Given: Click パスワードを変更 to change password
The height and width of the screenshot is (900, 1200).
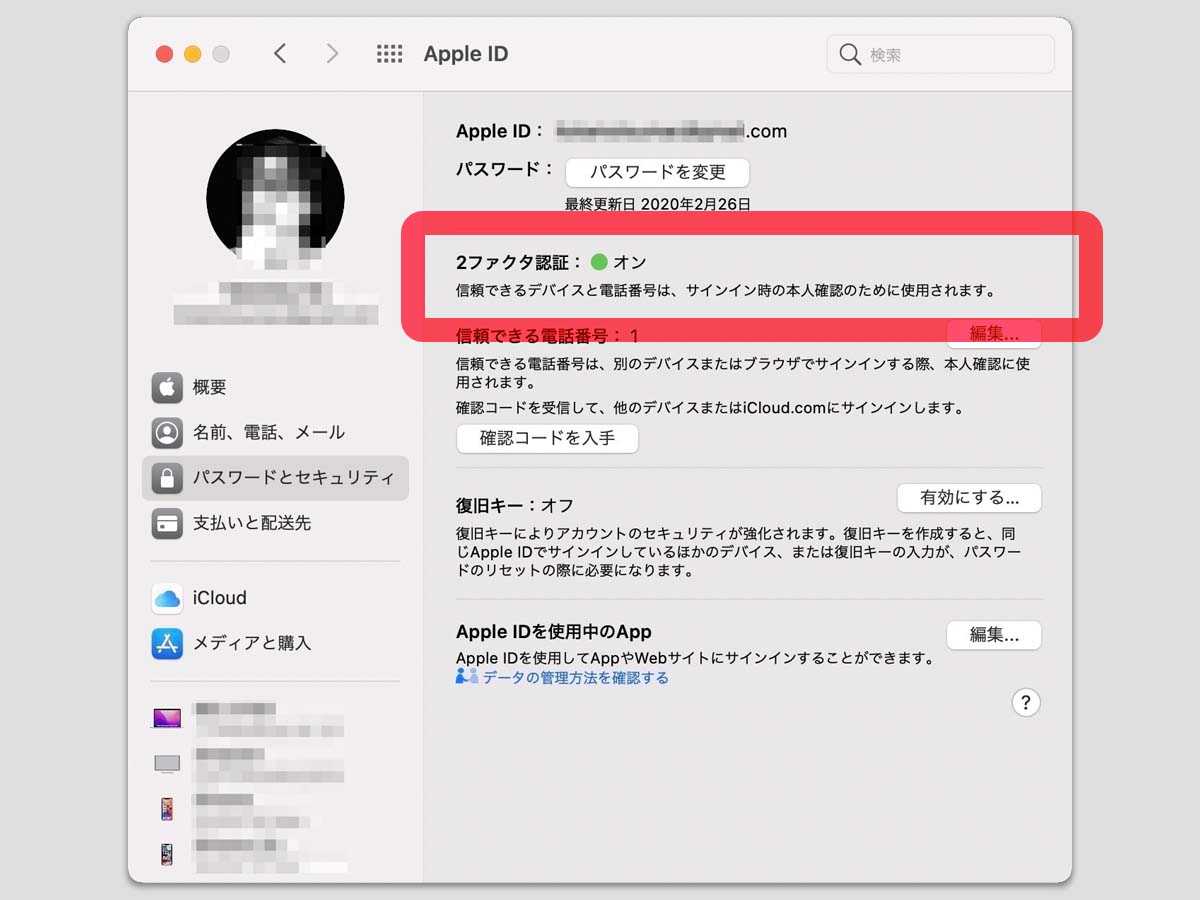Looking at the screenshot, I should pos(657,172).
